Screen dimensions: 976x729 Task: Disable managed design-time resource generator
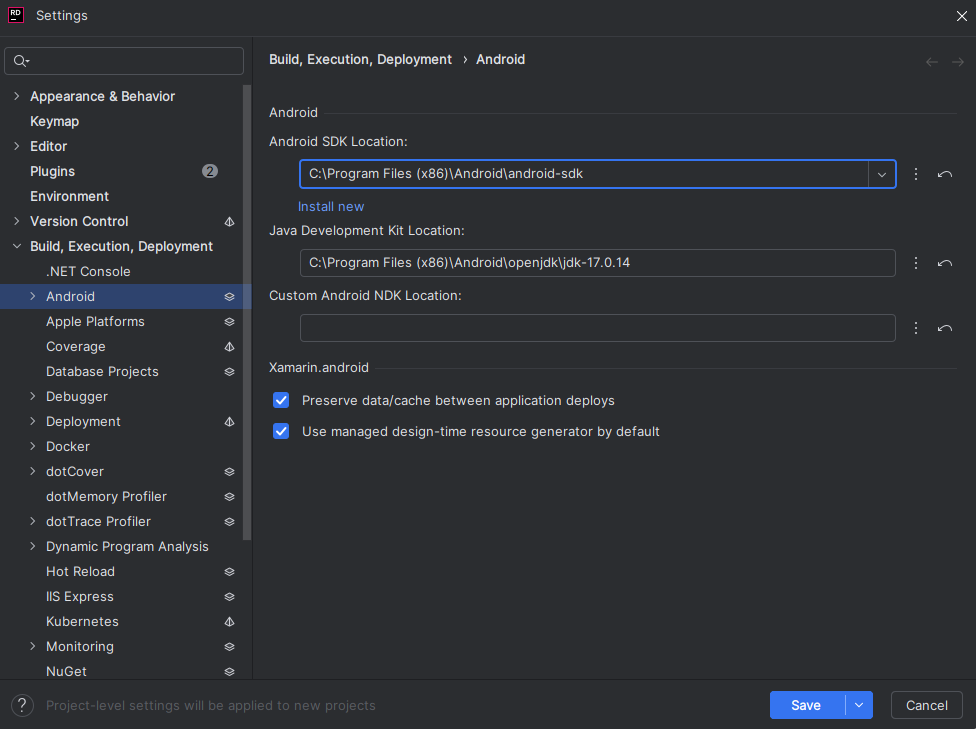281,431
